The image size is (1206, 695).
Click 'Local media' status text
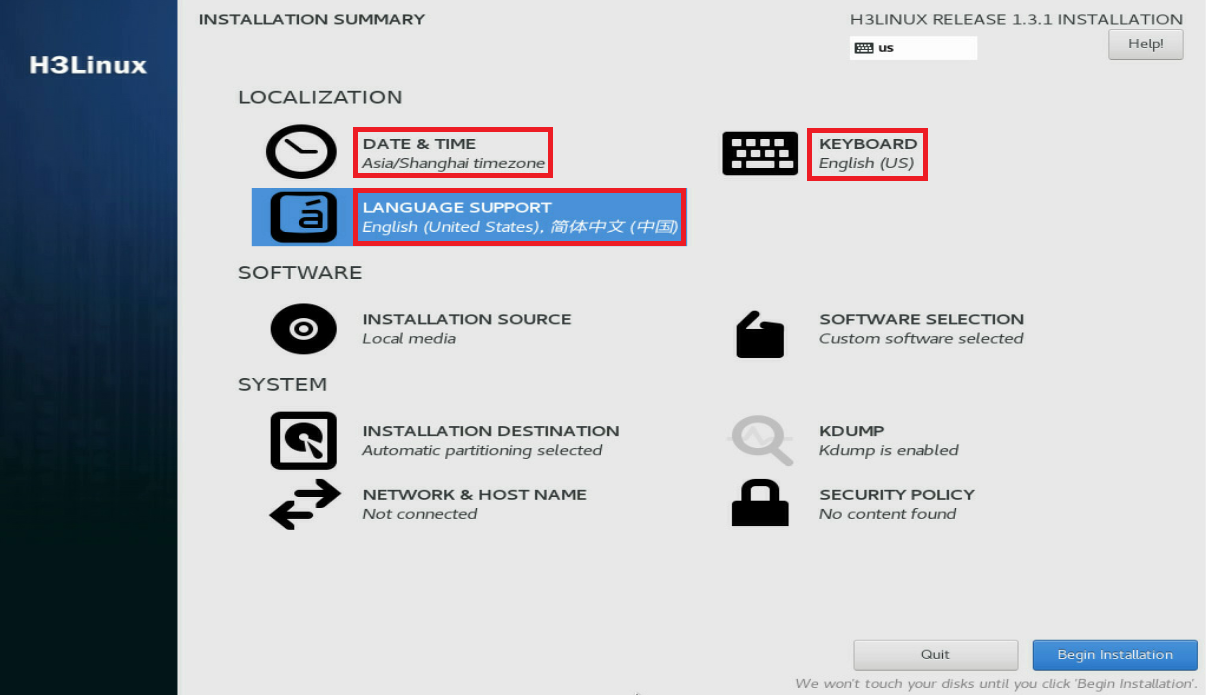coord(409,339)
